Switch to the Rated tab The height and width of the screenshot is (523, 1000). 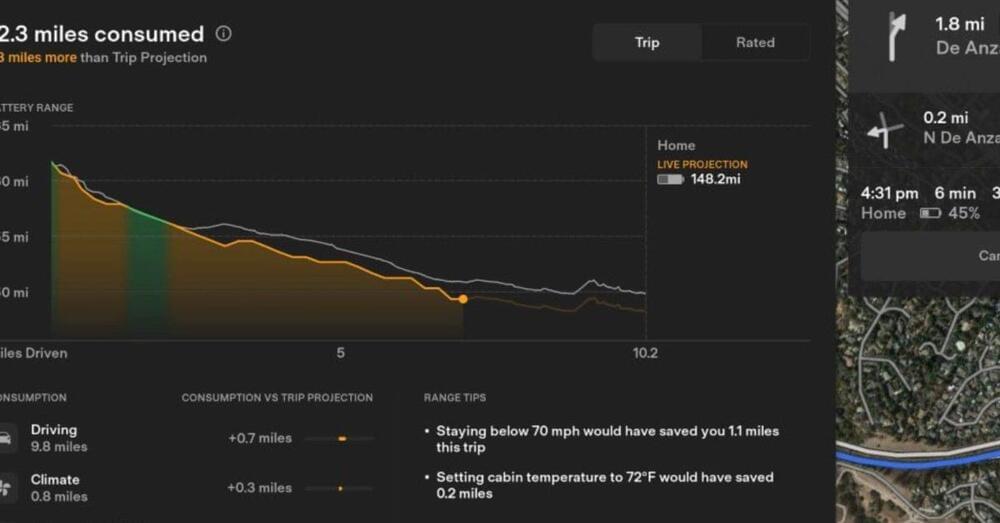point(755,42)
